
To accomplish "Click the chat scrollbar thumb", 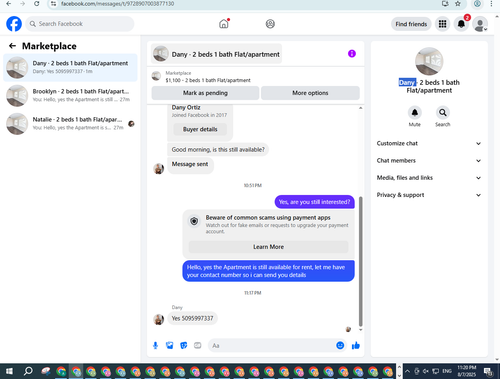I will coord(360,262).
